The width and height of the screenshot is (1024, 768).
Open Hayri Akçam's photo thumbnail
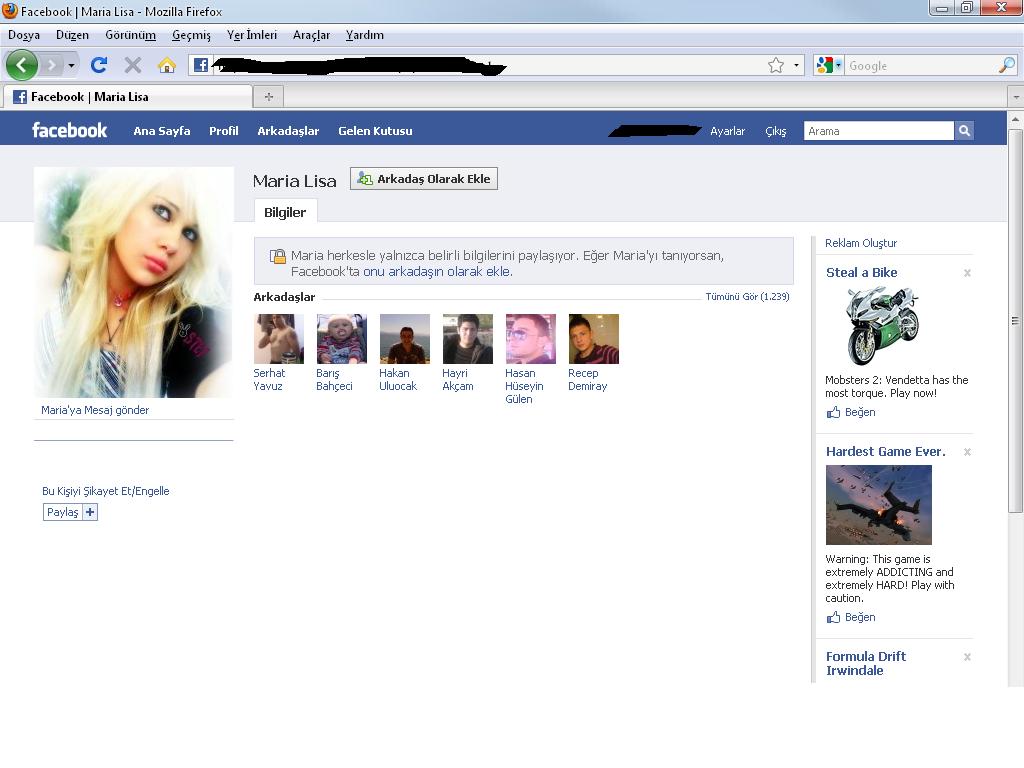coord(468,339)
